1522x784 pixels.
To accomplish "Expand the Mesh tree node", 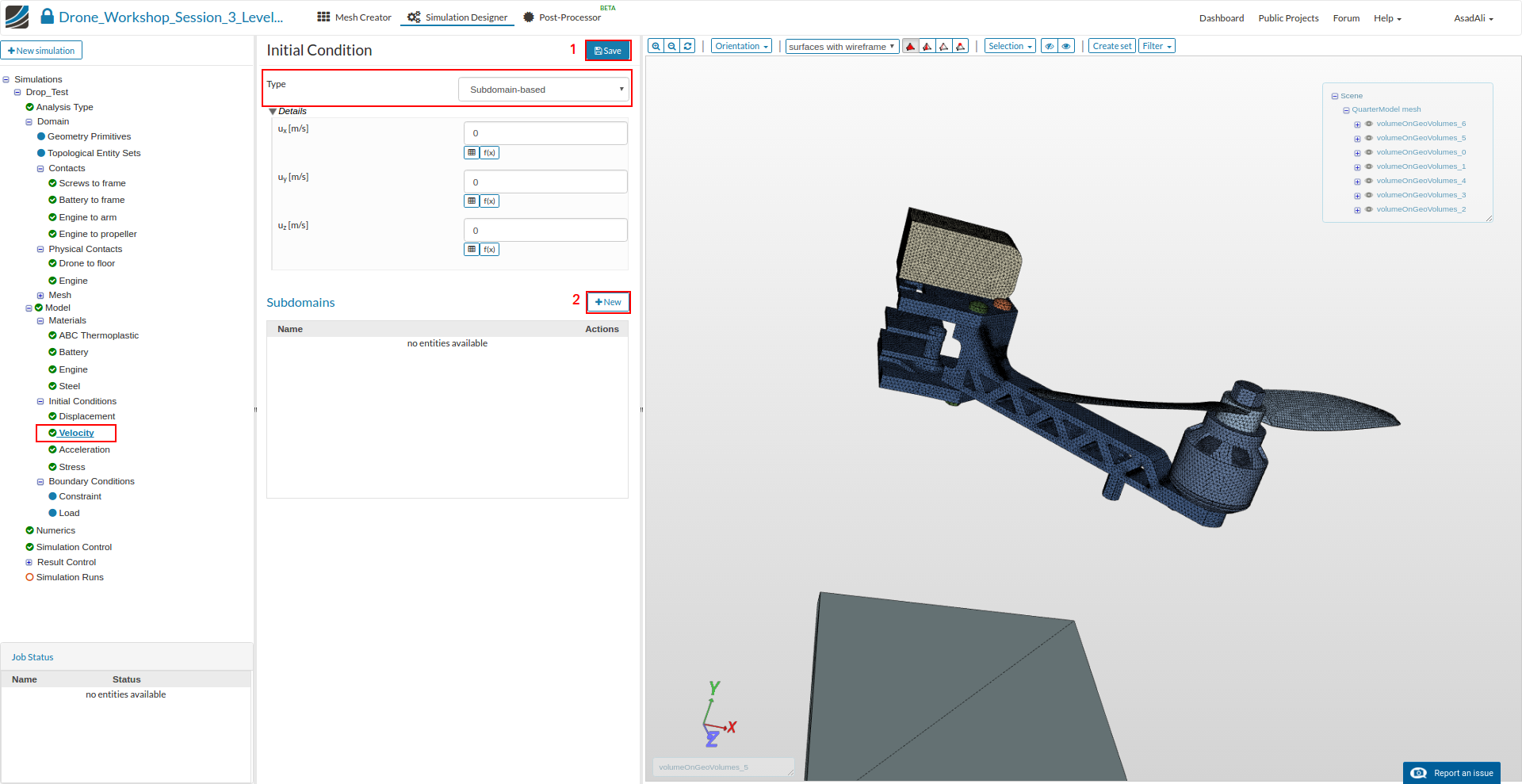I will pos(40,296).
